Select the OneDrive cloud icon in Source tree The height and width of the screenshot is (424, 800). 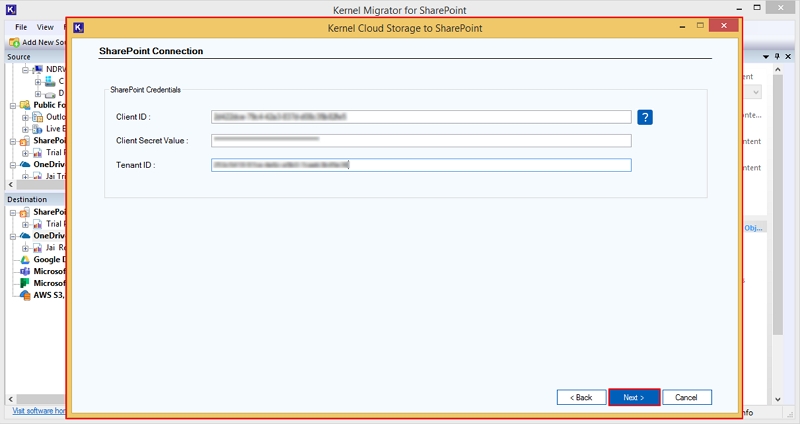click(x=24, y=164)
